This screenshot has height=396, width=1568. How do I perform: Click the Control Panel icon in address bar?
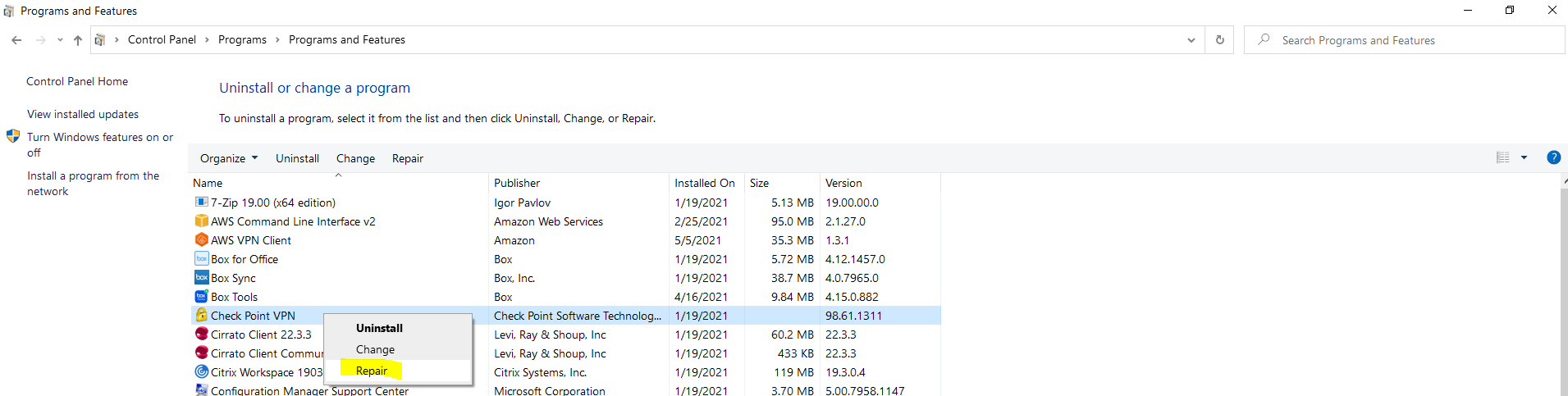click(99, 39)
